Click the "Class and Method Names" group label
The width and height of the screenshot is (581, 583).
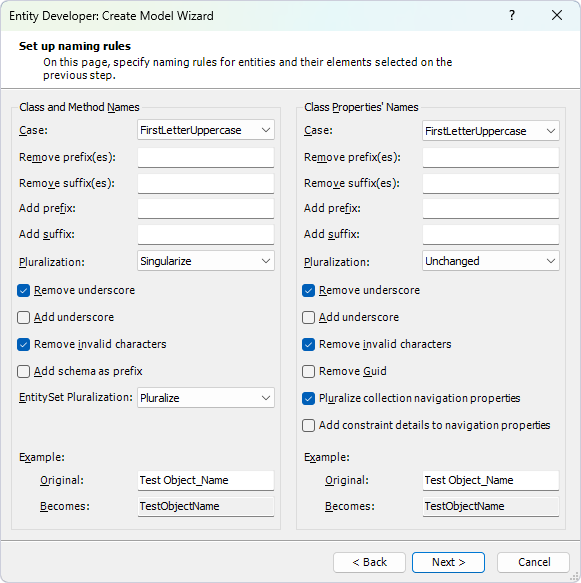79,107
